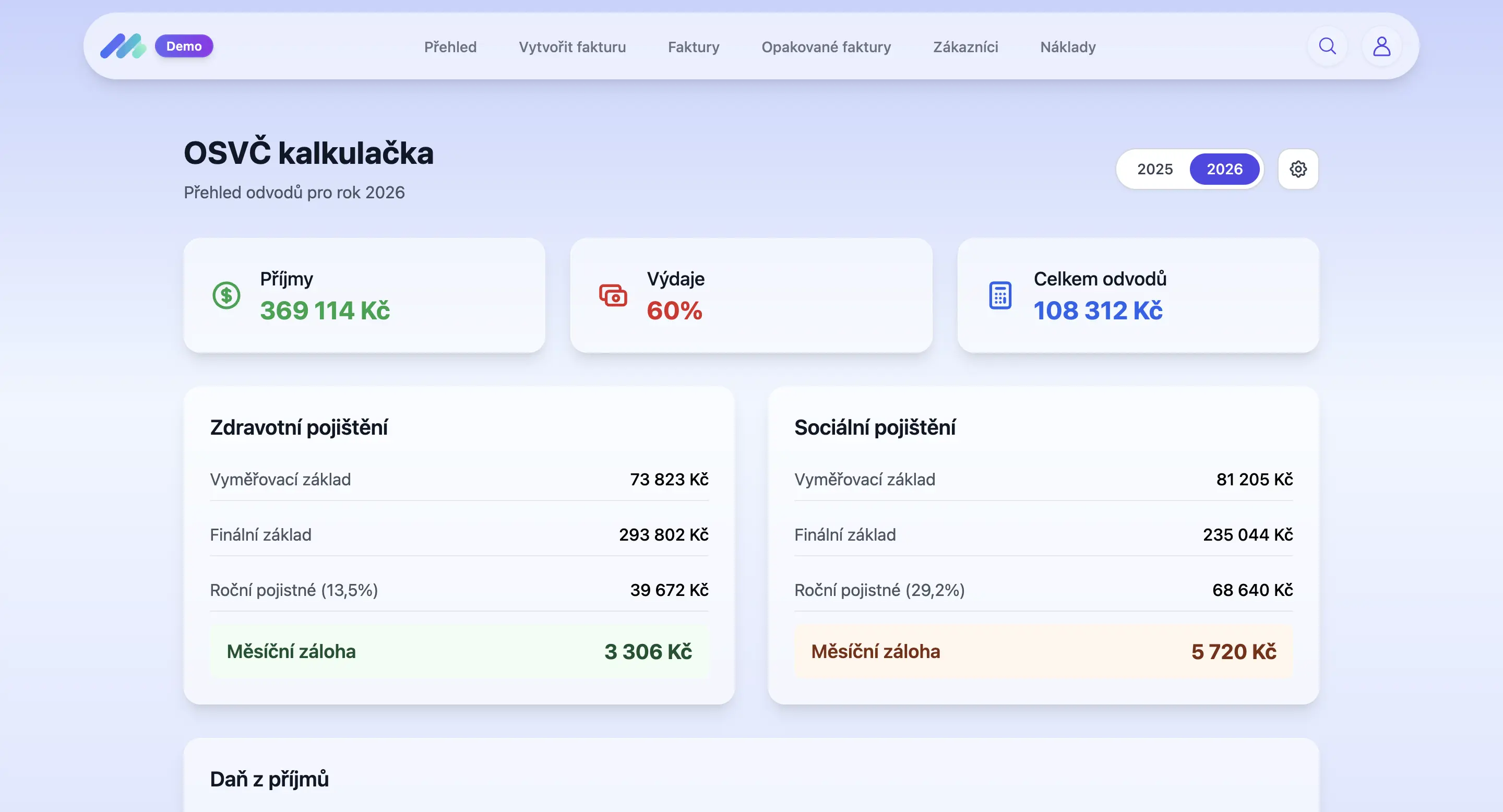
Task: Open Náklady in navigation
Action: tap(1067, 46)
